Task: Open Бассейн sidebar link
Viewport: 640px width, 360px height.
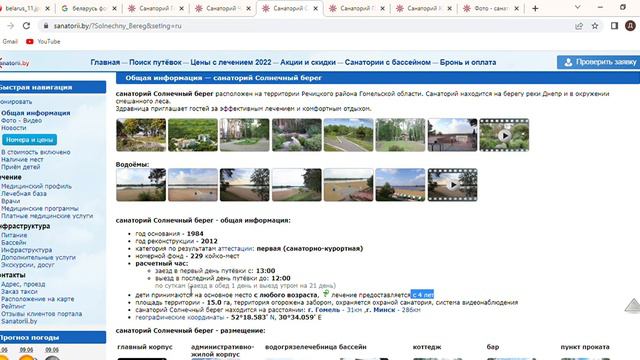Action: coord(13,242)
